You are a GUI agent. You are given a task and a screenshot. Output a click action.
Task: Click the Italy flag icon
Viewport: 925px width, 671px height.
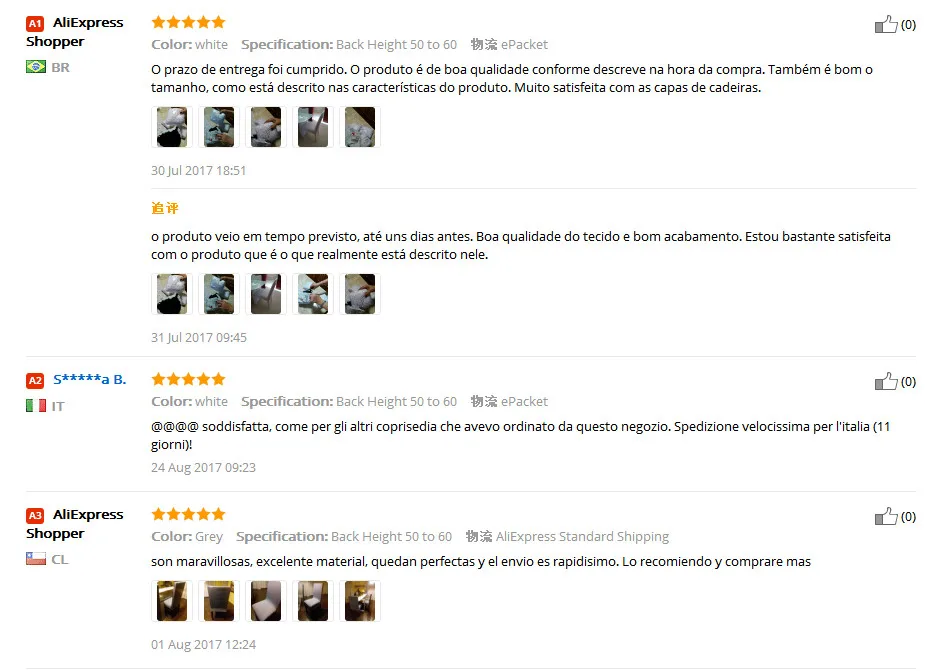coord(35,405)
